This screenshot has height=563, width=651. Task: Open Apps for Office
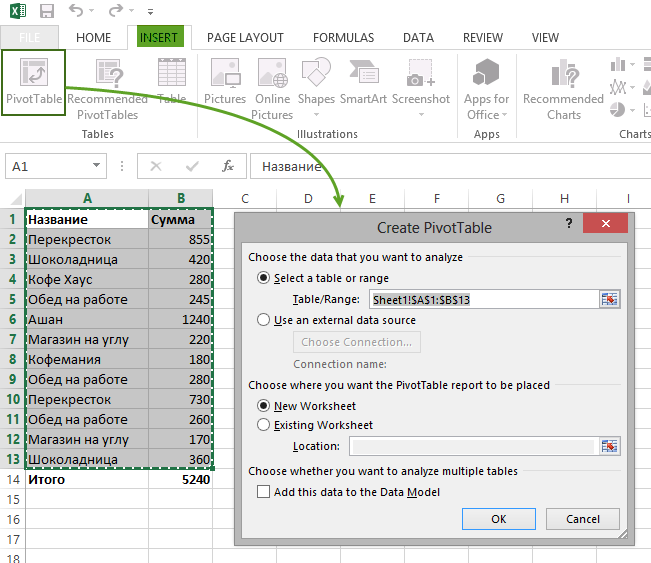[x=486, y=88]
